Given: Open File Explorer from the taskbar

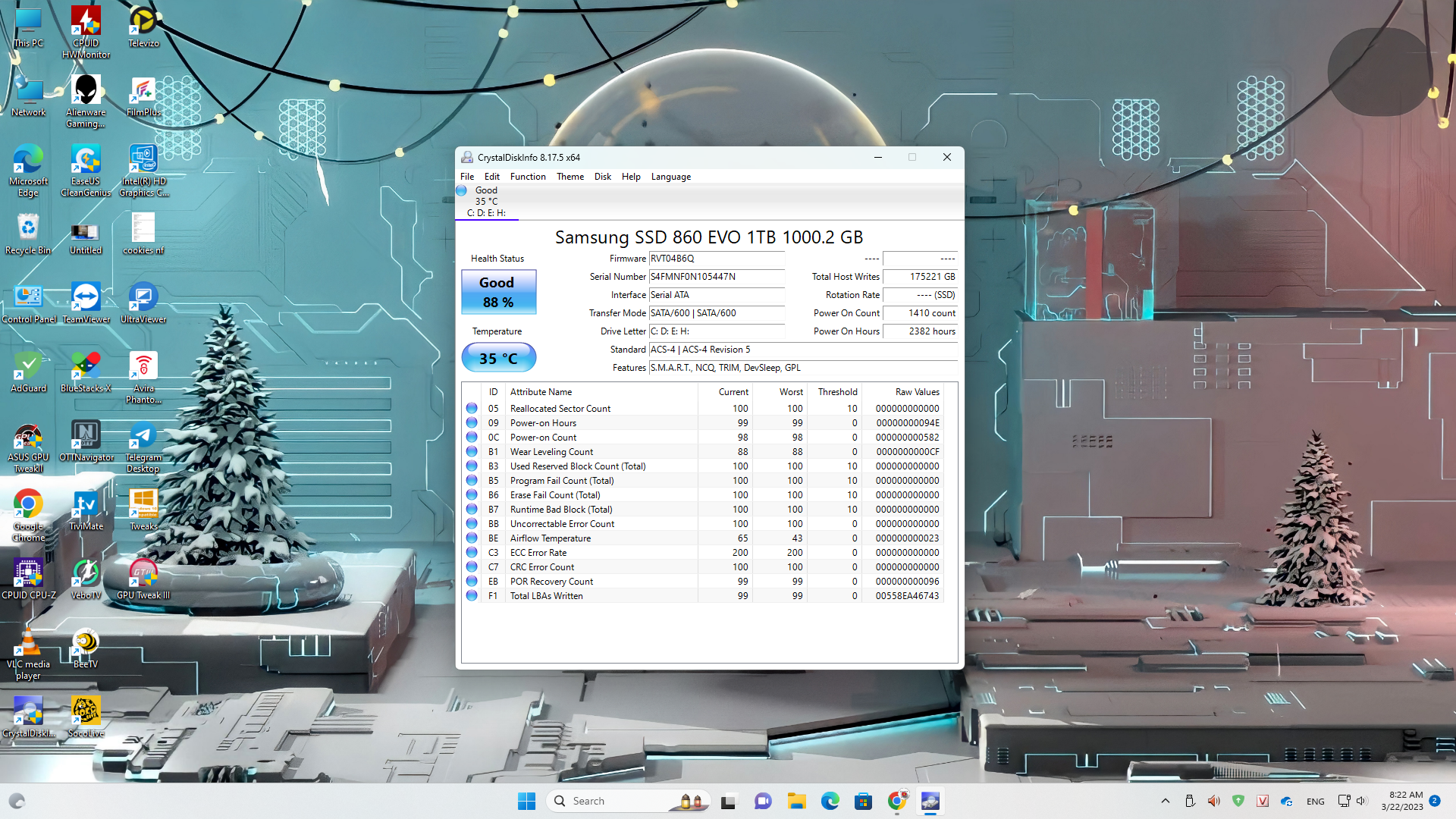Looking at the screenshot, I should tap(796, 801).
